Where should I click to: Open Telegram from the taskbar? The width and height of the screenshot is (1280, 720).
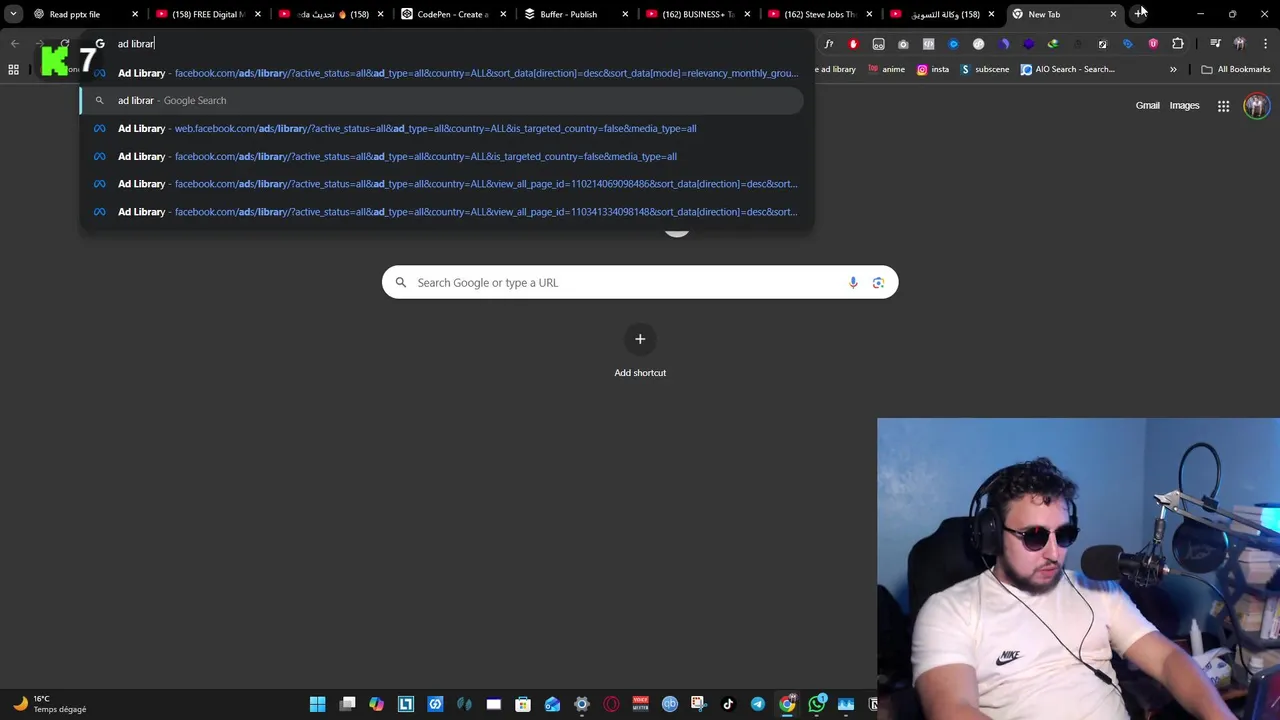pyautogui.click(x=758, y=704)
